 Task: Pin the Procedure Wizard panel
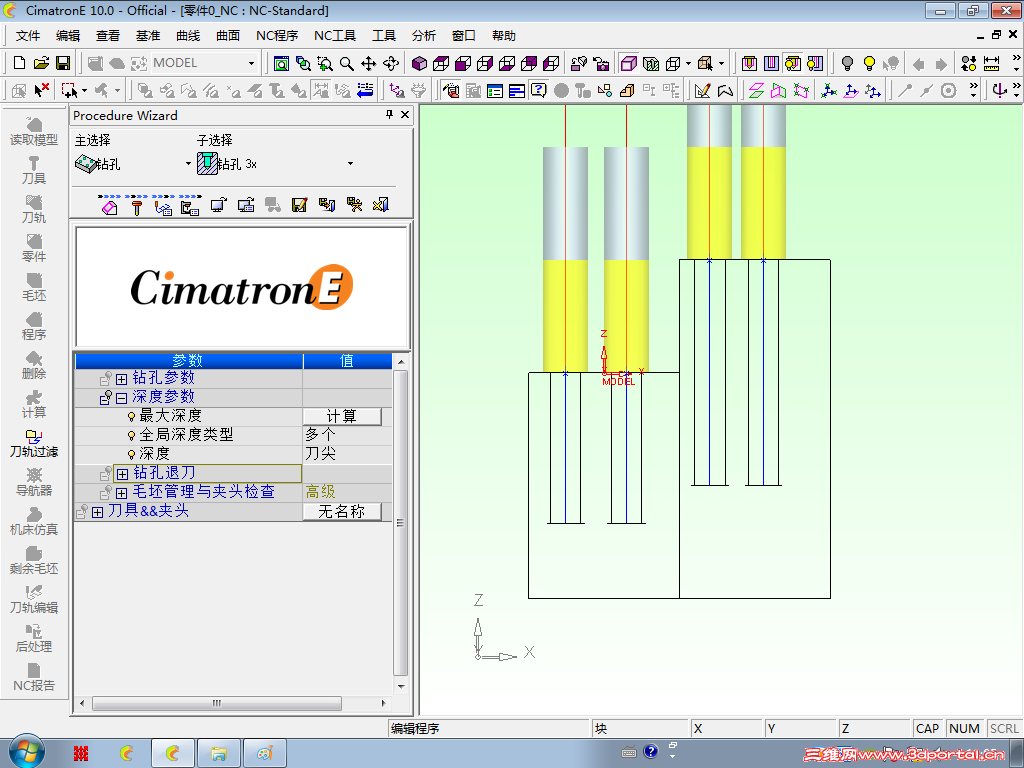pyautogui.click(x=389, y=115)
